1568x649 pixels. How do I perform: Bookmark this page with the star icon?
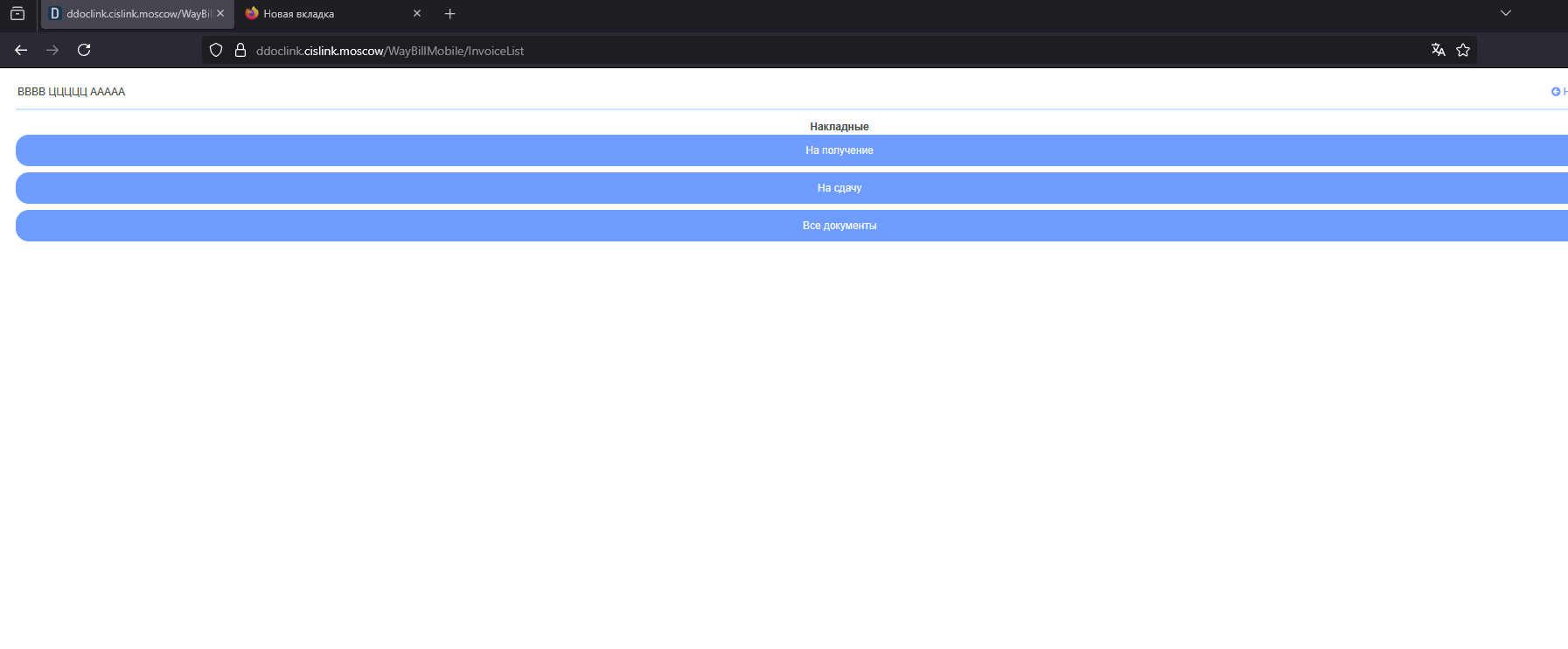(x=1463, y=50)
